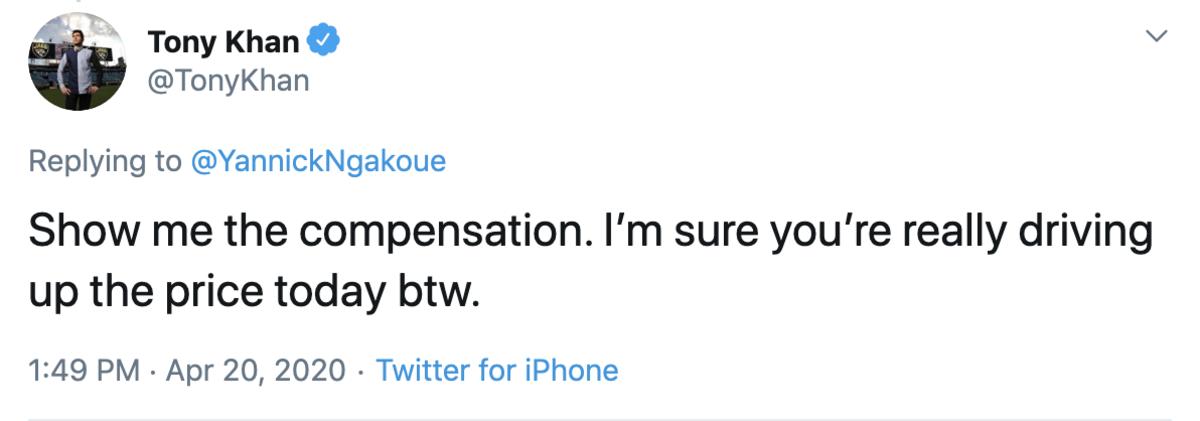Click the 'Replying to' label
The height and width of the screenshot is (421, 1200).
(105, 161)
